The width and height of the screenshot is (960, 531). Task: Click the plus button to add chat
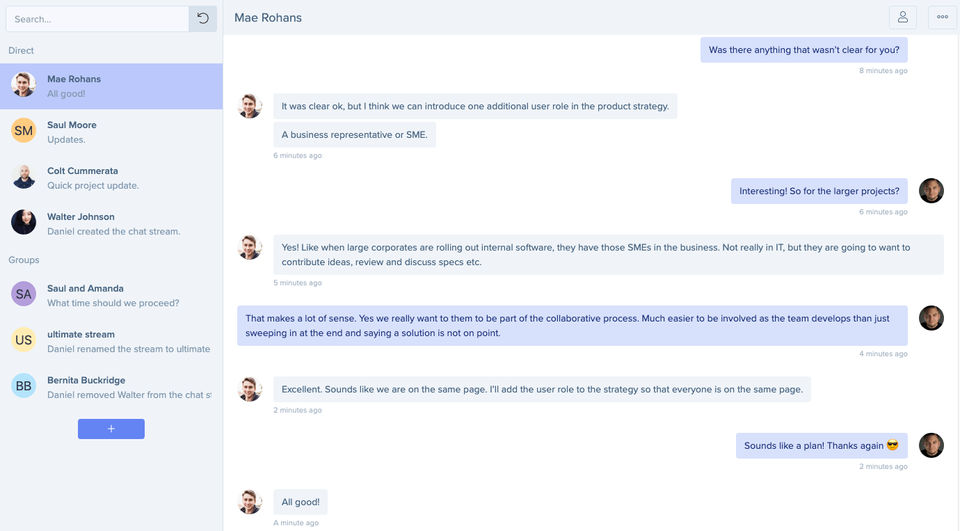pyautogui.click(x=111, y=429)
